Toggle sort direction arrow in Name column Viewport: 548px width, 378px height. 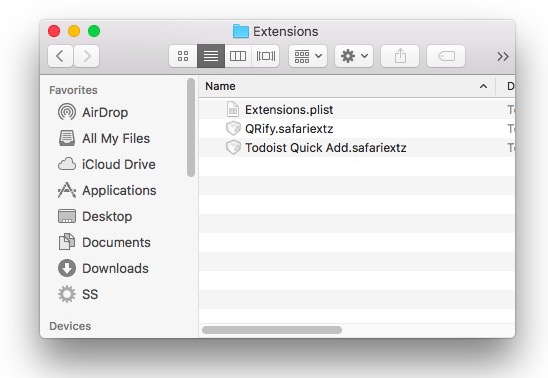click(x=483, y=86)
